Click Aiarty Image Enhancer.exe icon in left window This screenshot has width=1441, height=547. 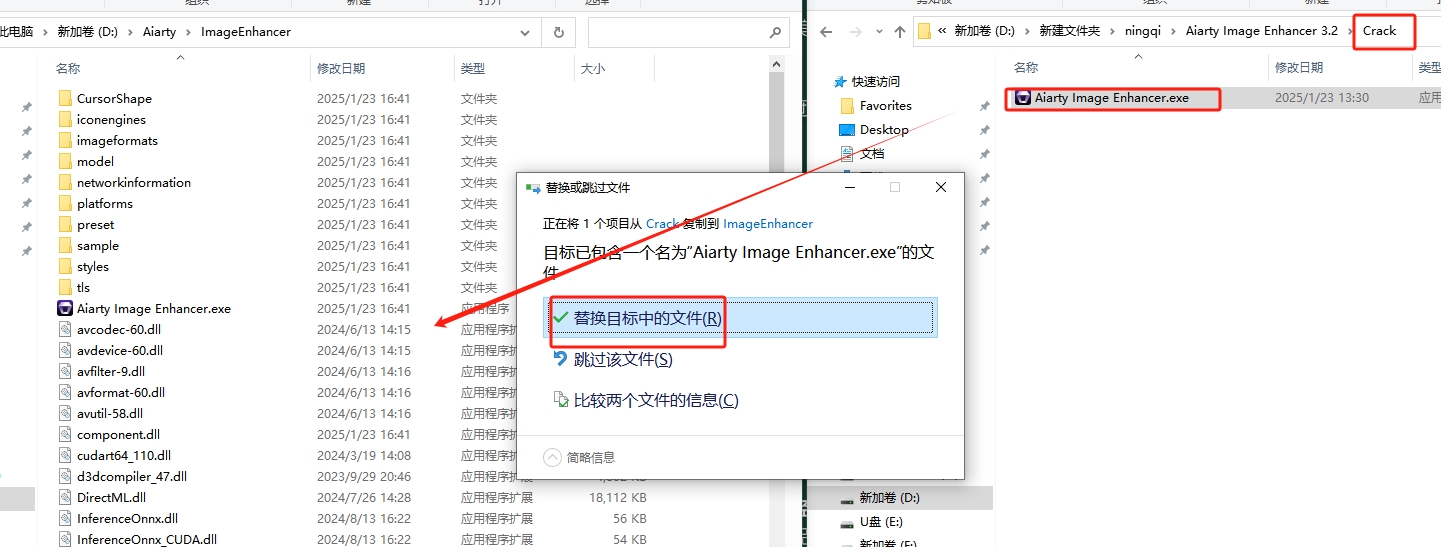coord(65,309)
